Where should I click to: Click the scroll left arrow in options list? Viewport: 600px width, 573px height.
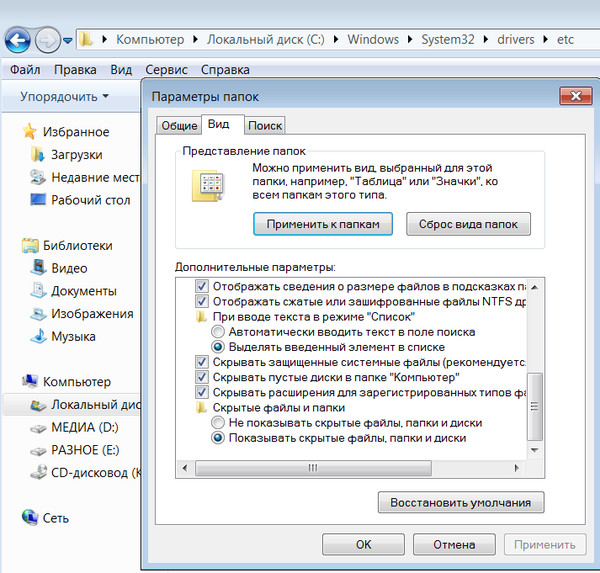coord(185,468)
